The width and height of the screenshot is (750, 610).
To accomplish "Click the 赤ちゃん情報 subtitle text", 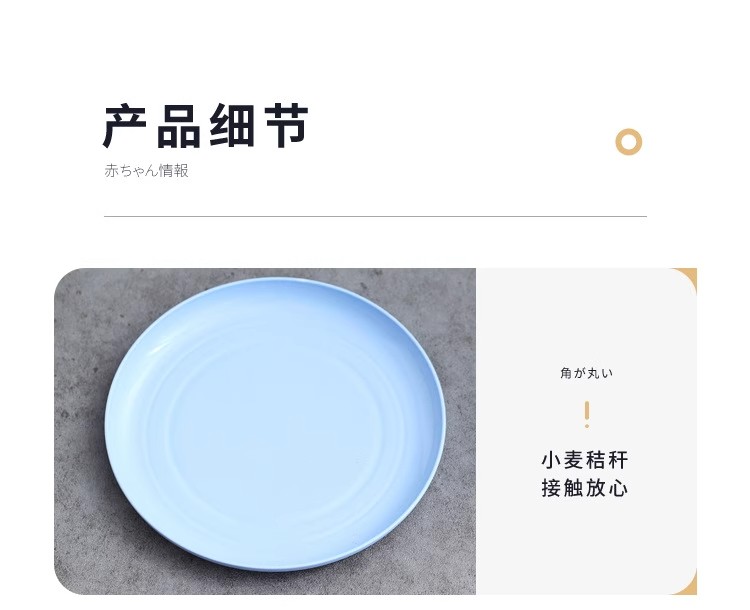I will 146,171.
